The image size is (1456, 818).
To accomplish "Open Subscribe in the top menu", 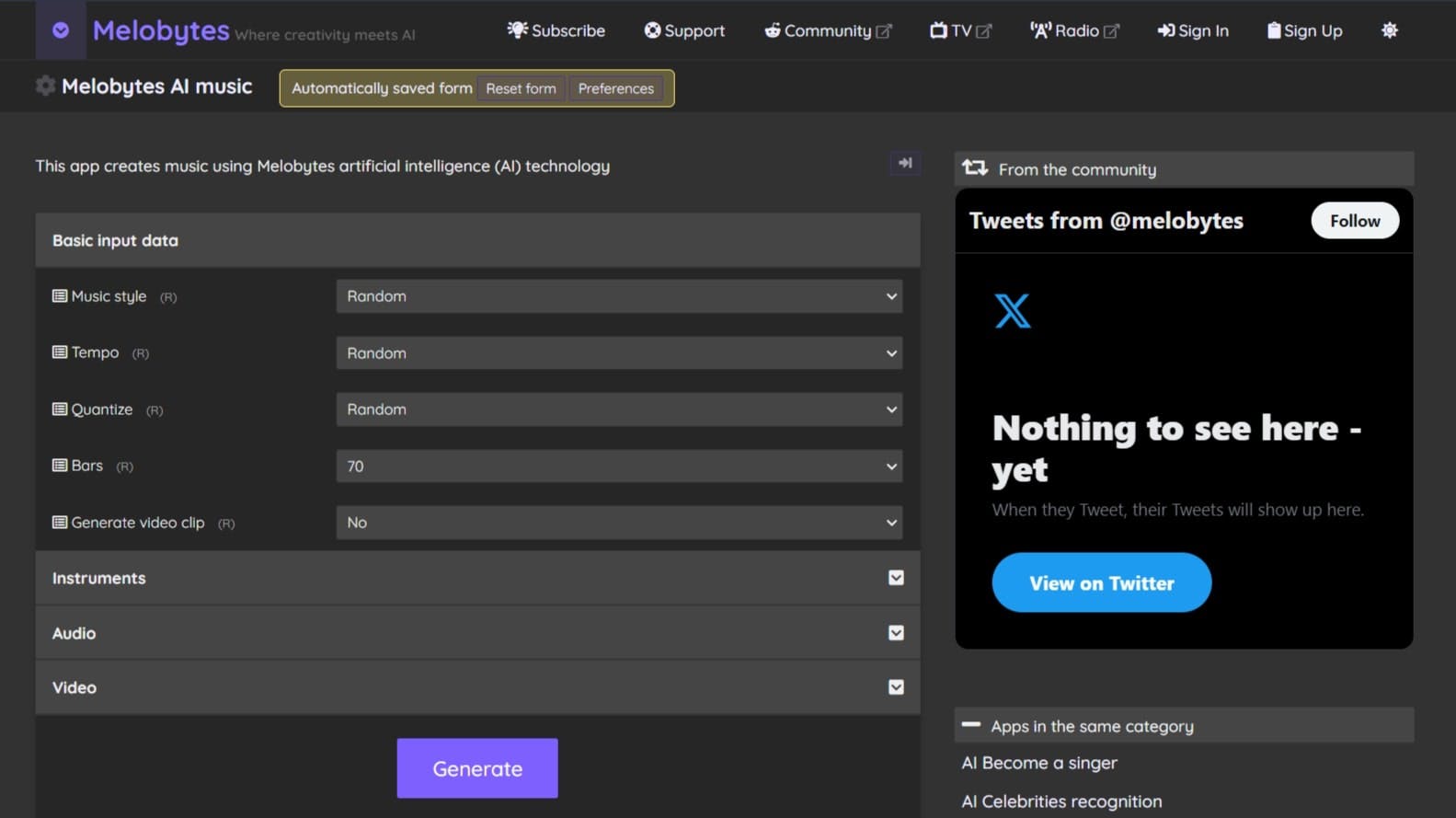I will coord(556,30).
